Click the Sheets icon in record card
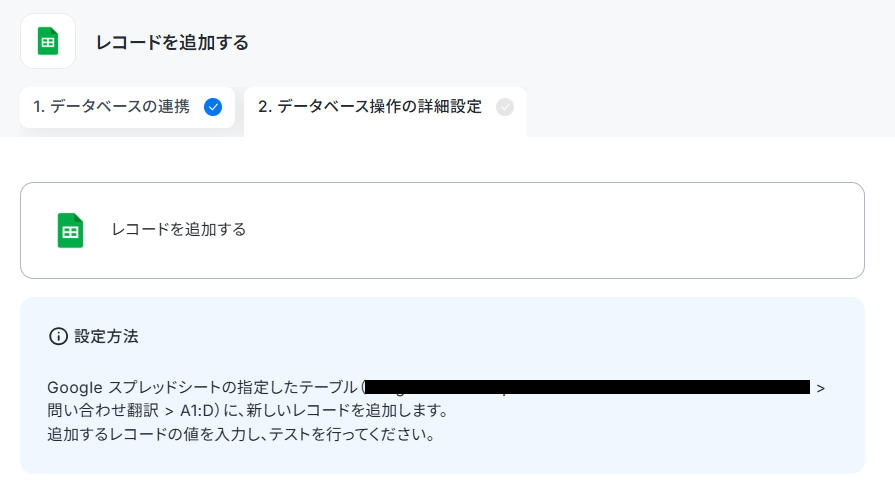 (x=70, y=230)
